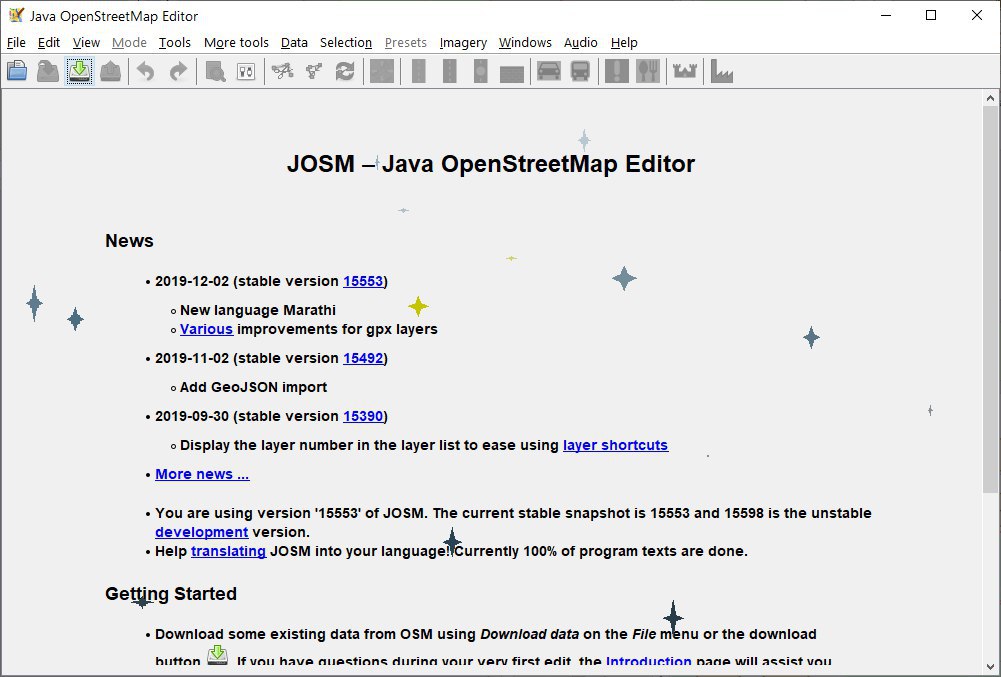Open the Search objects magnifier icon
The image size is (1001, 677).
214,71
